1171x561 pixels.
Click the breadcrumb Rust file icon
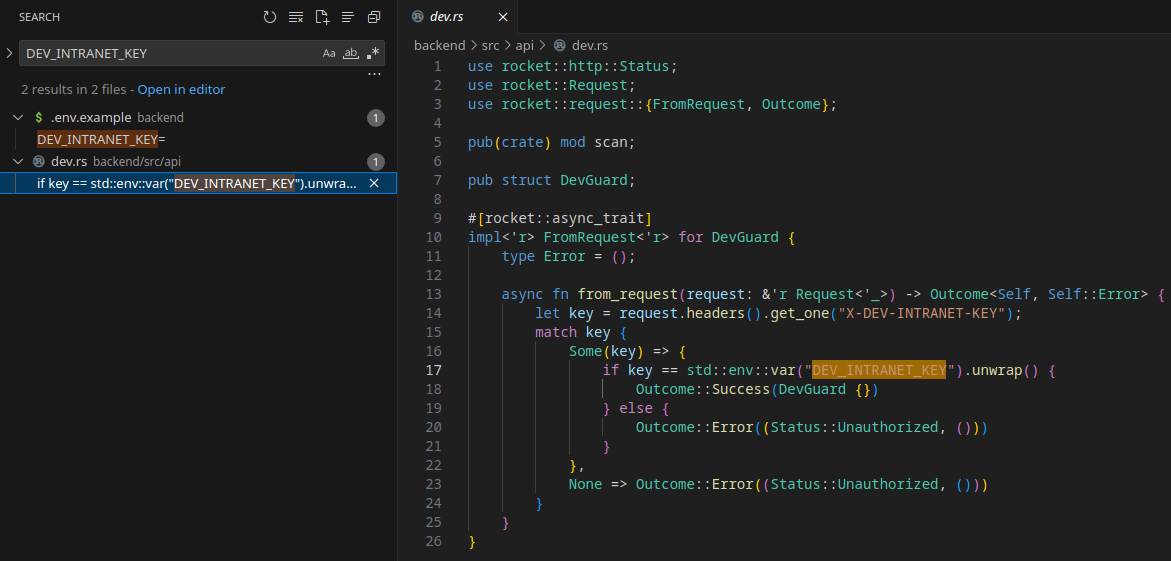pyautogui.click(x=559, y=46)
